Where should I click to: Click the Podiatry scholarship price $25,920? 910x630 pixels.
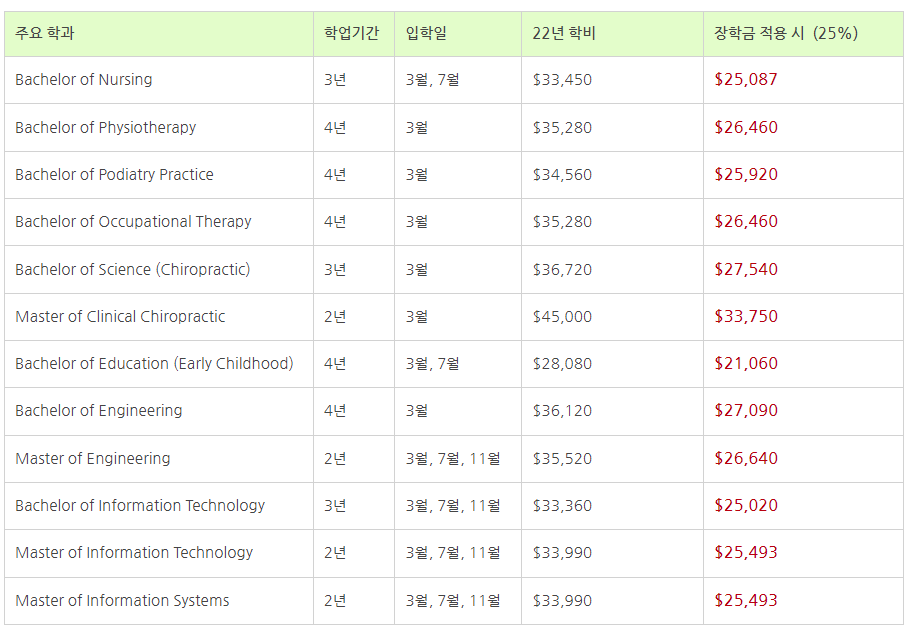(746, 174)
